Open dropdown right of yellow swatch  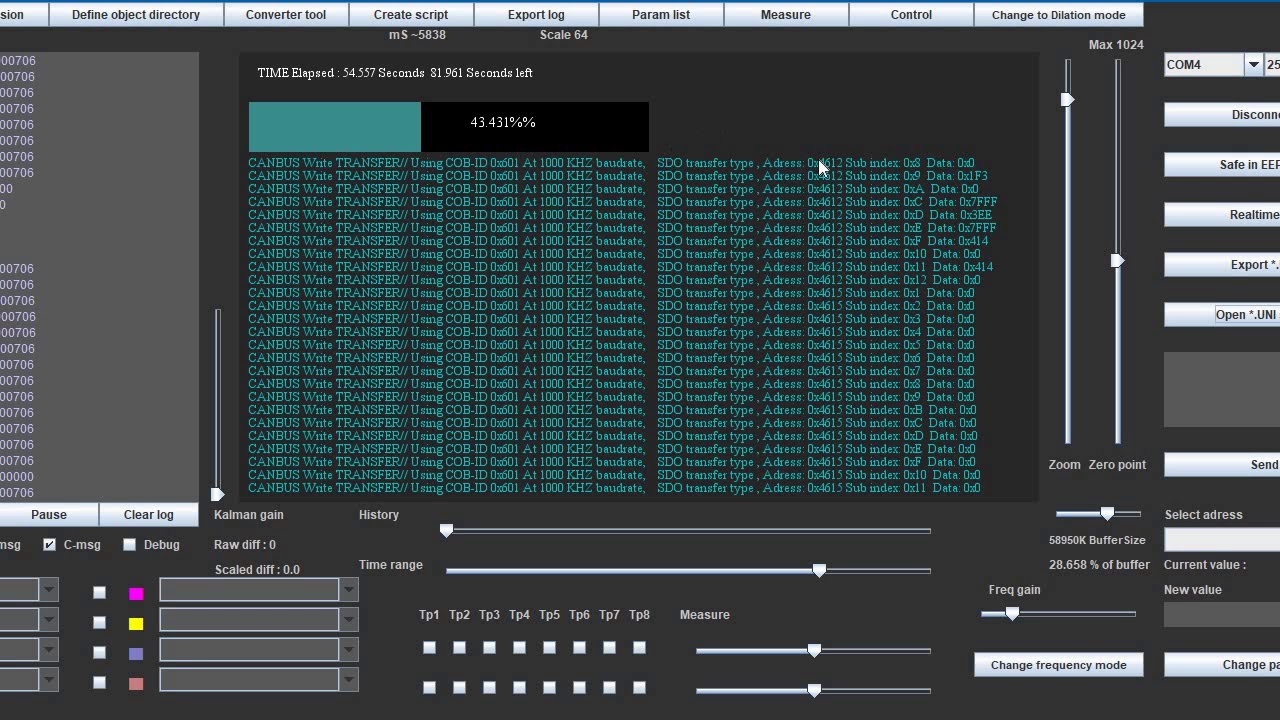coord(349,620)
